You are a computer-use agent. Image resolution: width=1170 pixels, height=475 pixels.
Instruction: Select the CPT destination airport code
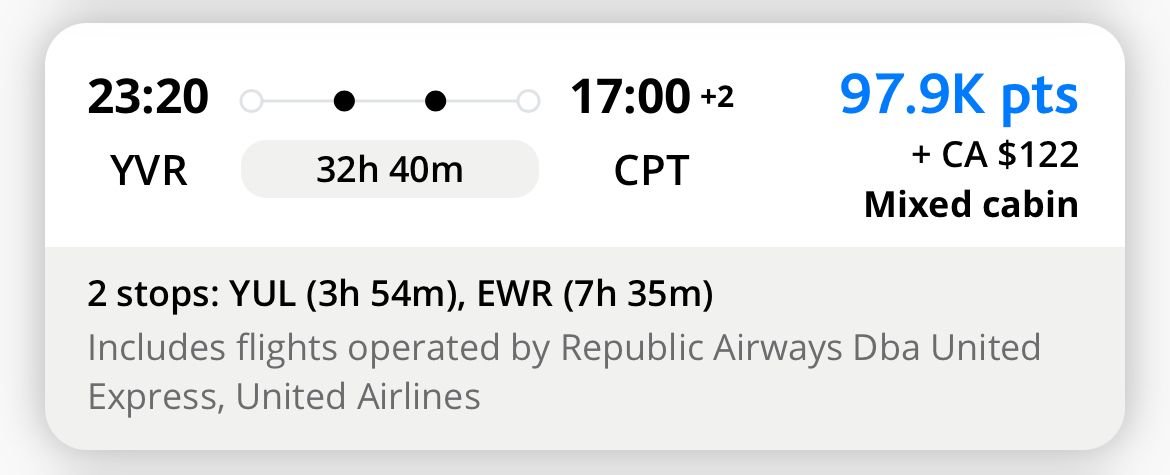point(651,171)
